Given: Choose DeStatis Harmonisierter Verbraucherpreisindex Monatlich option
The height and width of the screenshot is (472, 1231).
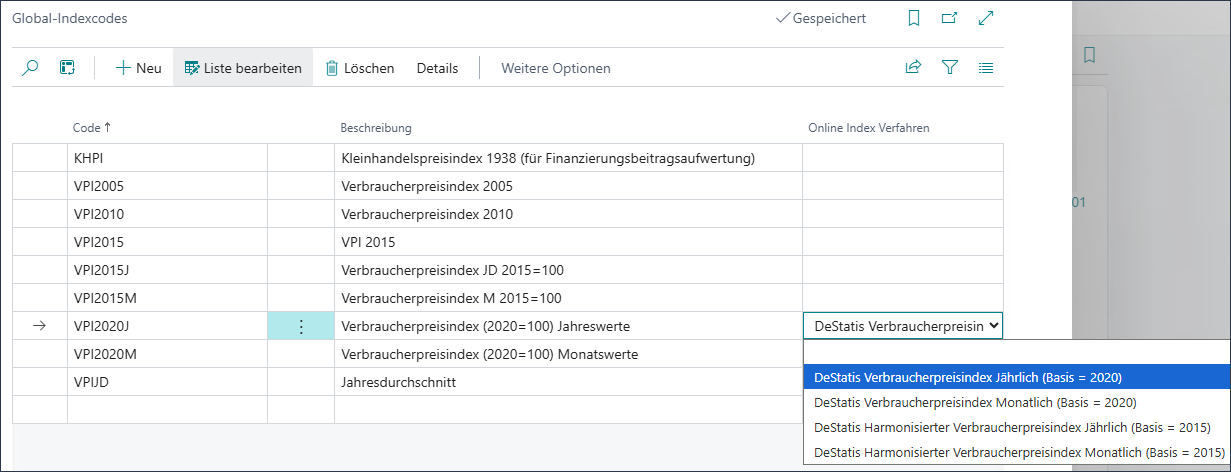Looking at the screenshot, I should [1015, 452].
